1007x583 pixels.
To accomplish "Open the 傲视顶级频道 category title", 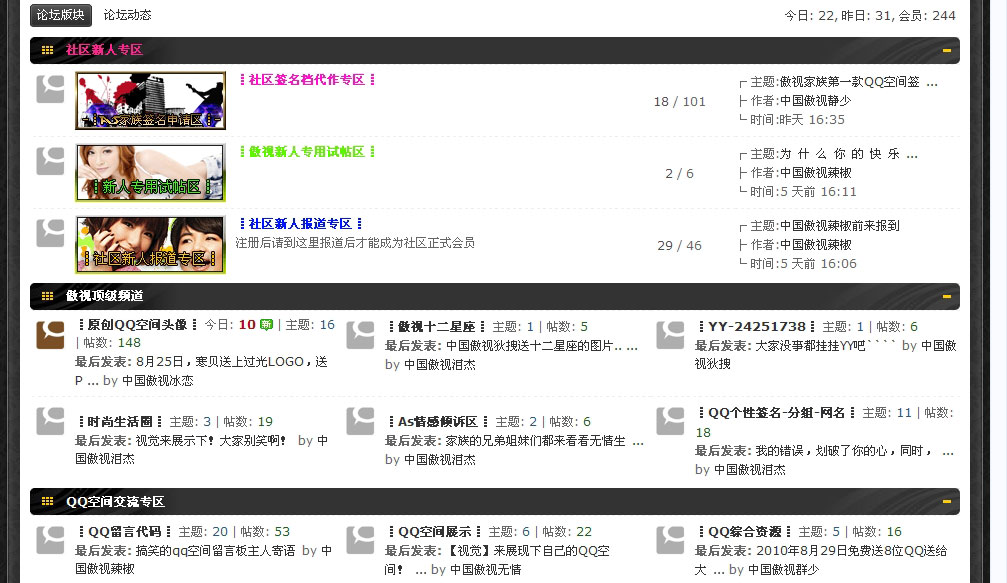I will [104, 296].
